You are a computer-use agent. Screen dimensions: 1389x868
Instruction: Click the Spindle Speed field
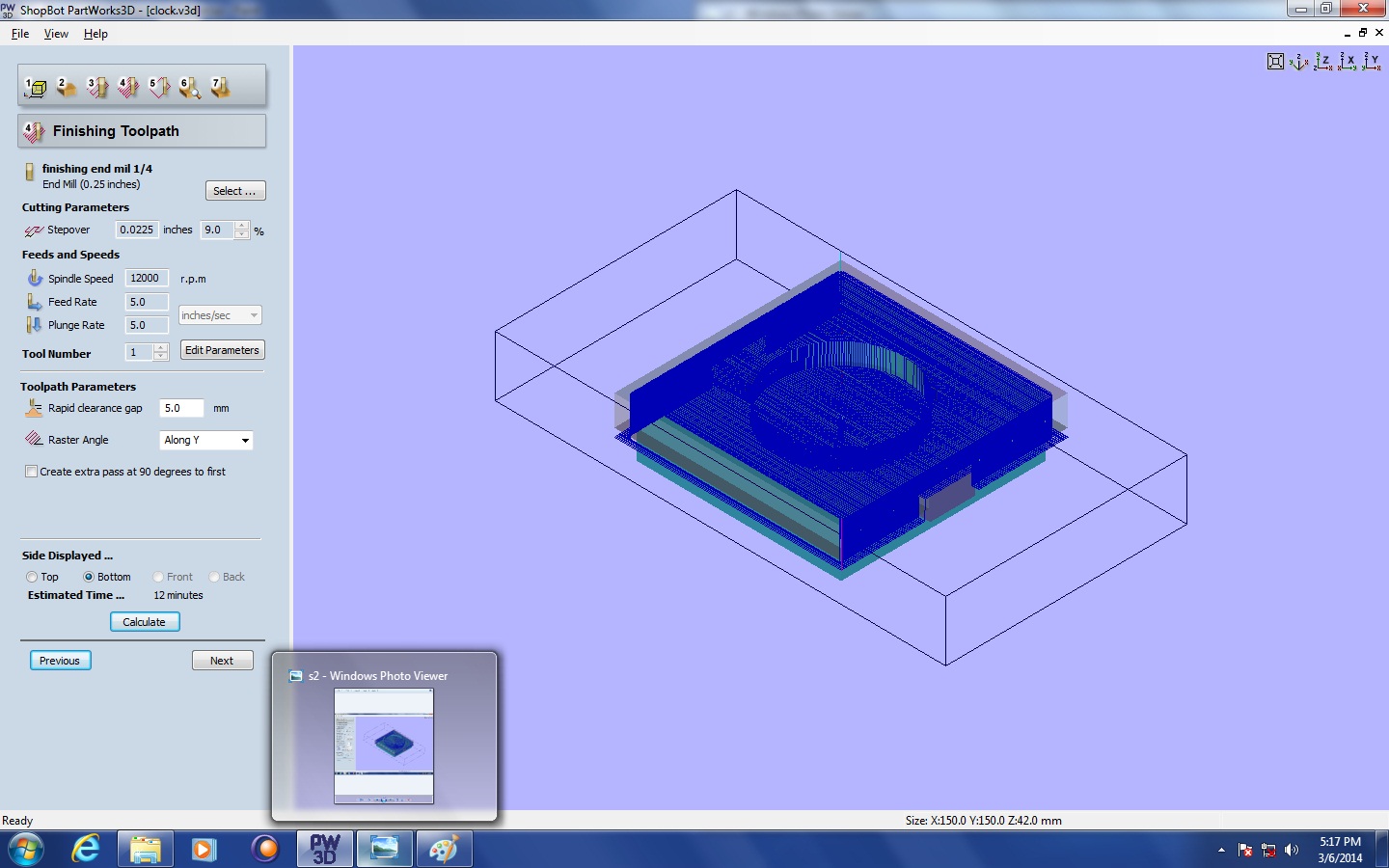147,278
